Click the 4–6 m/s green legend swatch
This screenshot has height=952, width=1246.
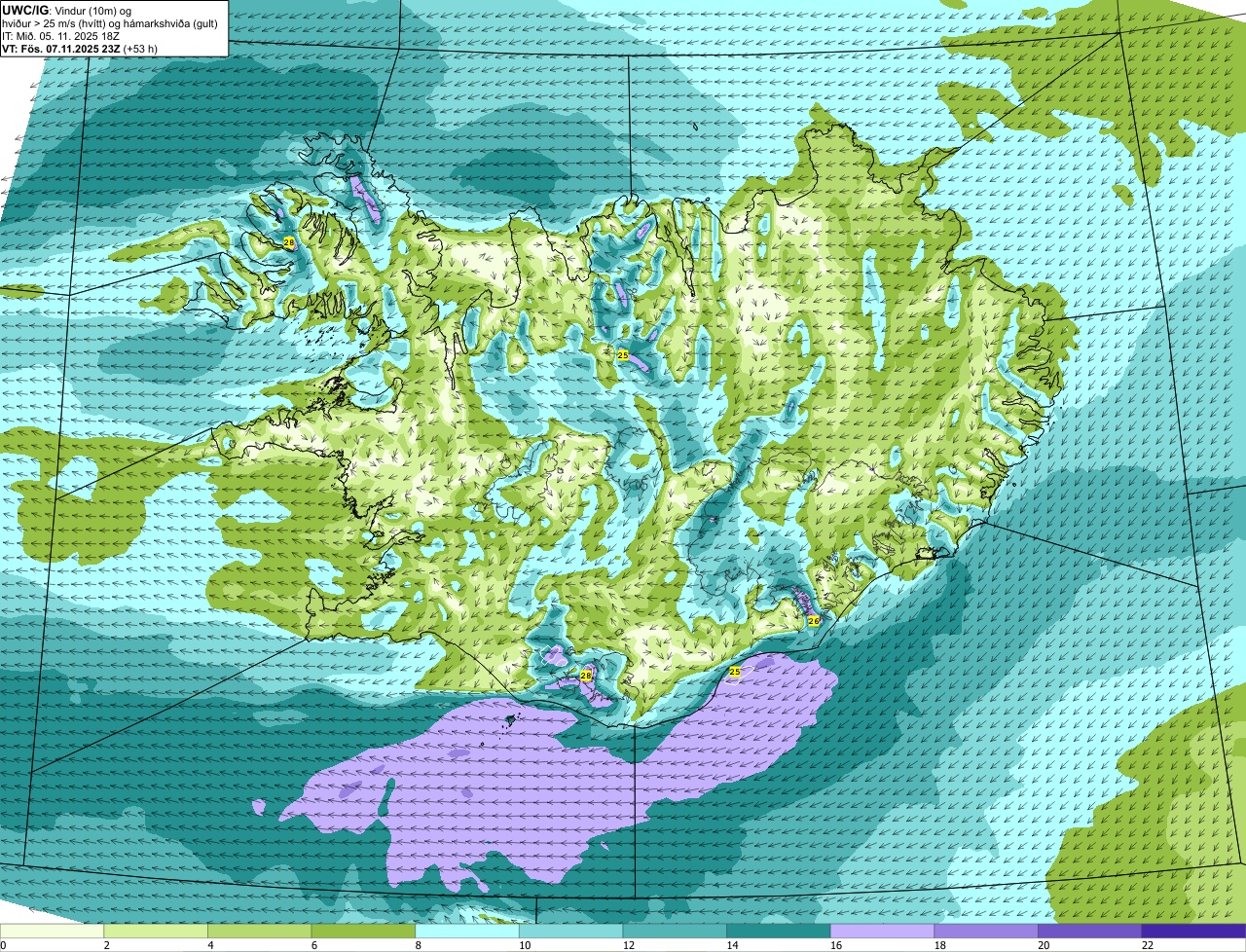coord(260,931)
